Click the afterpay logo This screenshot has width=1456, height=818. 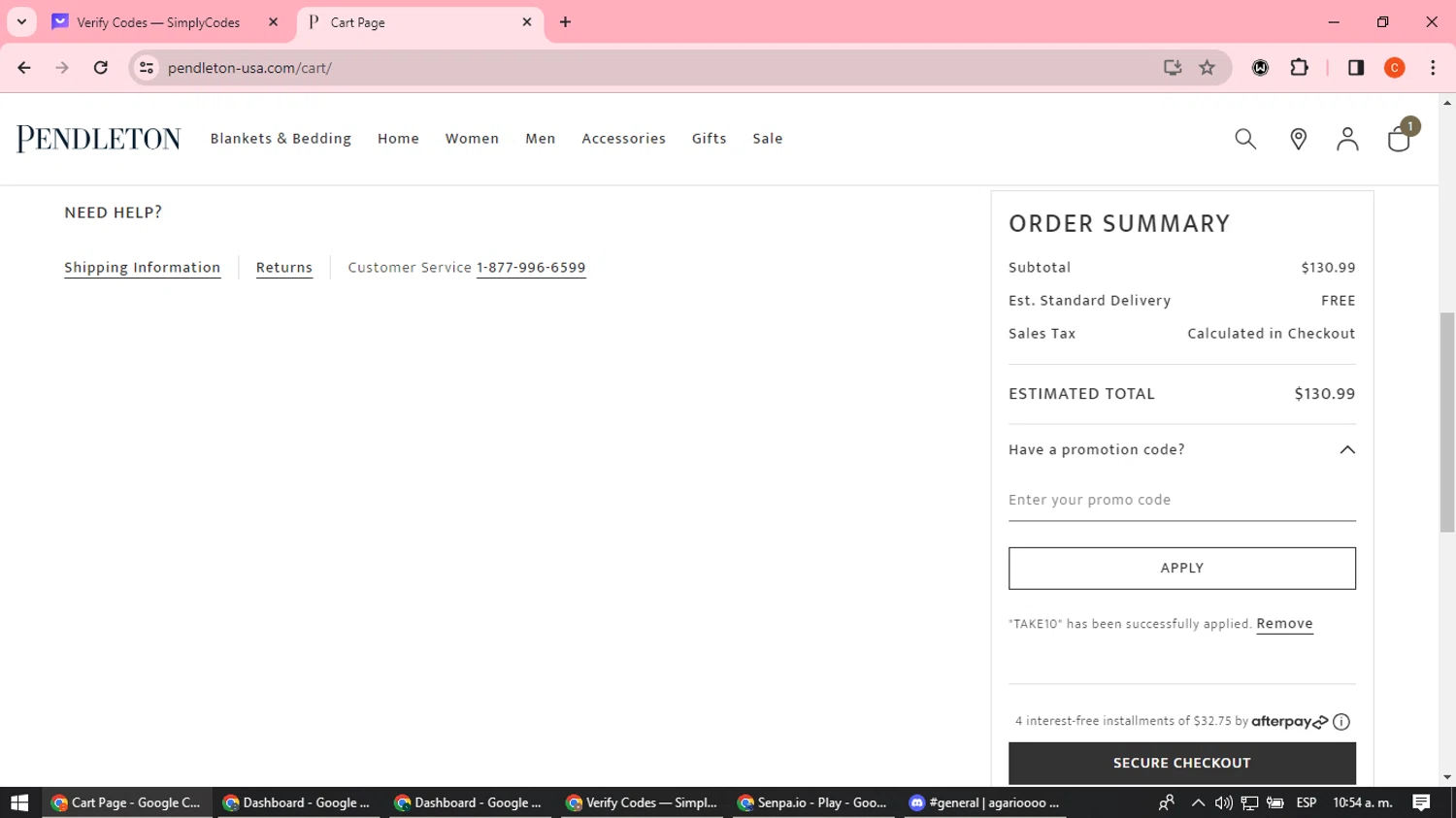[1289, 721]
